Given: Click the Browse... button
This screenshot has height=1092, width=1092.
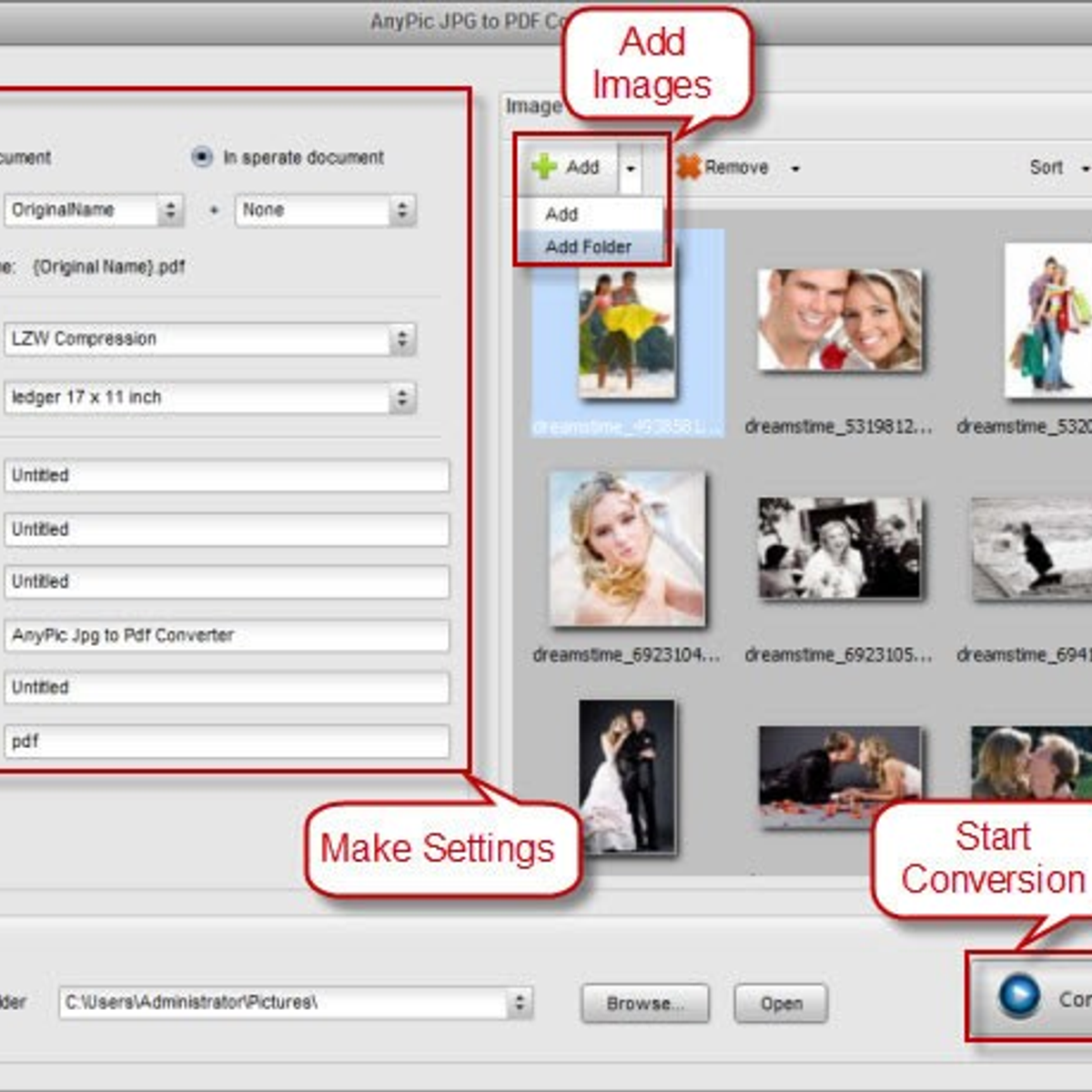Looking at the screenshot, I should click(x=644, y=1003).
